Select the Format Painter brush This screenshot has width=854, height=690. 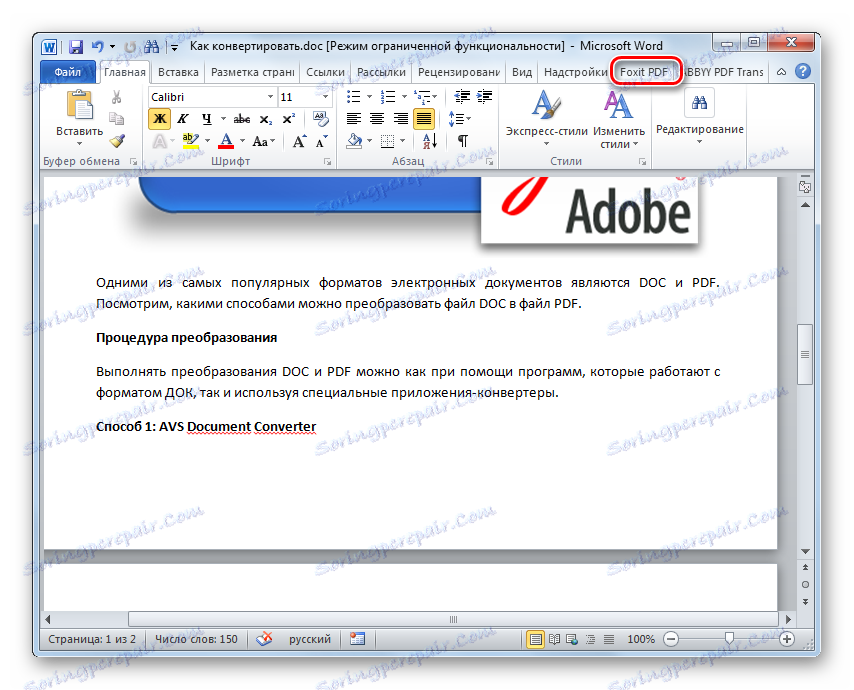pos(117,141)
